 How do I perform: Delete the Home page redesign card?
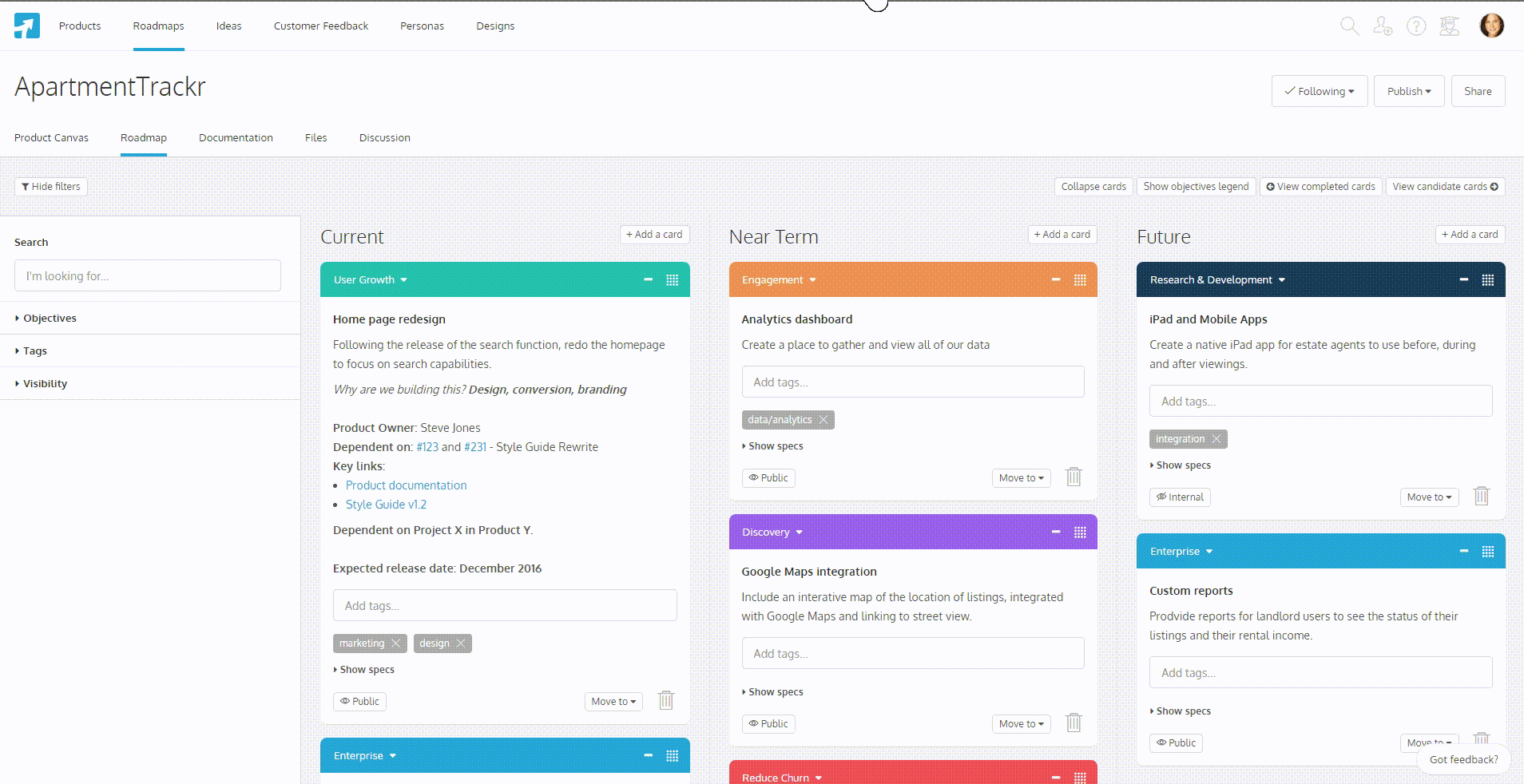665,701
